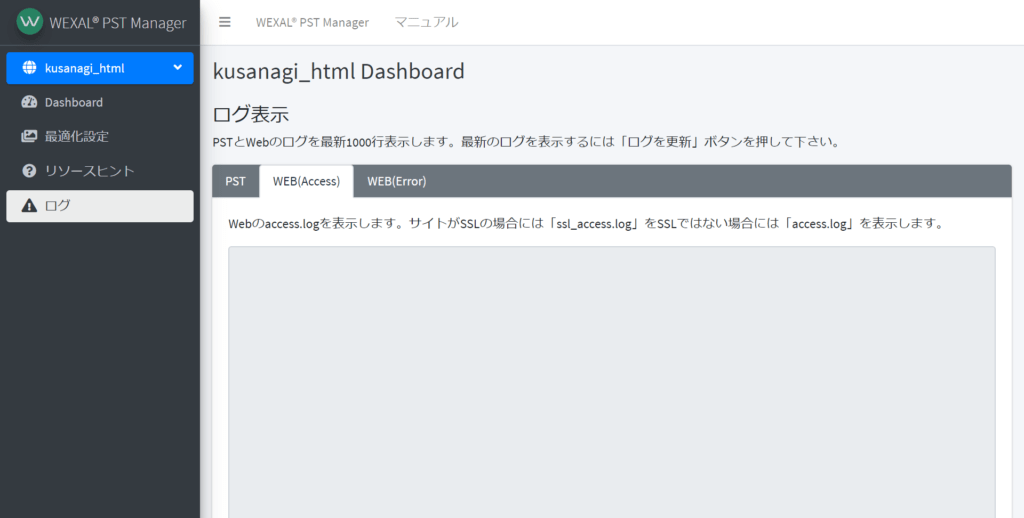Click inside the access log text area

tap(611, 382)
